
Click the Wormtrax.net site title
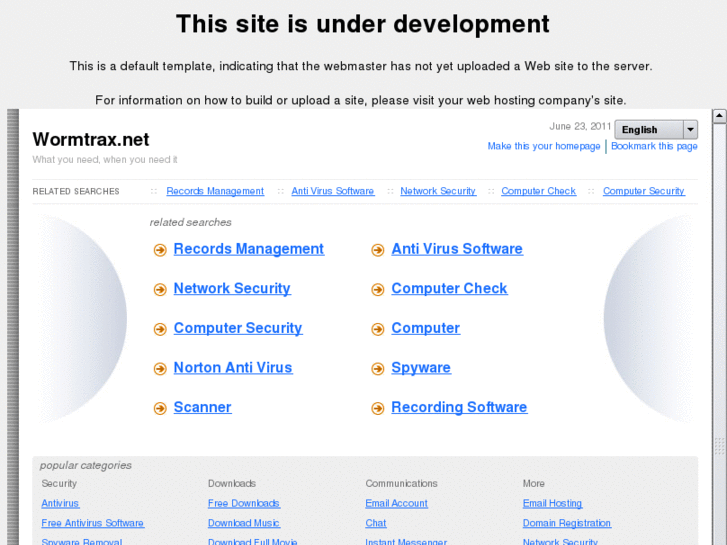91,139
